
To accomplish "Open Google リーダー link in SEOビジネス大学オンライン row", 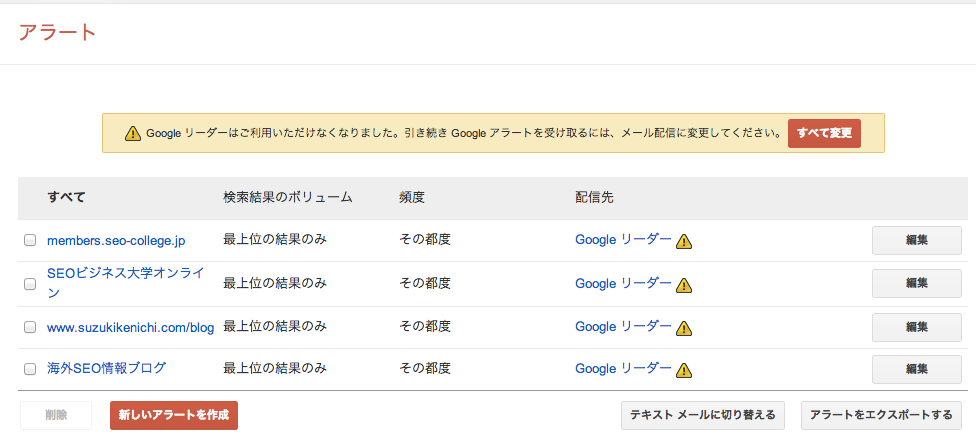I will coord(623,283).
